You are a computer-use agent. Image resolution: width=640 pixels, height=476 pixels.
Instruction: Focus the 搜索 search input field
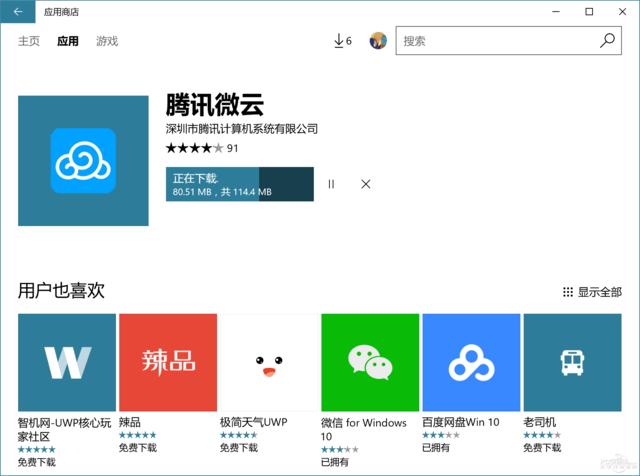pyautogui.click(x=495, y=41)
